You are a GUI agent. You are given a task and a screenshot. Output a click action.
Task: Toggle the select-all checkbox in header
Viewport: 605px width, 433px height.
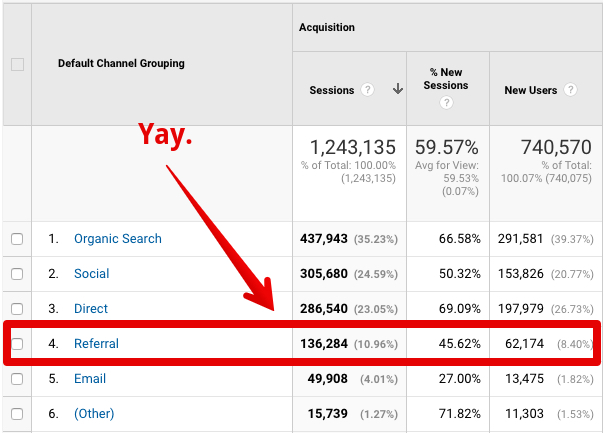[x=16, y=64]
